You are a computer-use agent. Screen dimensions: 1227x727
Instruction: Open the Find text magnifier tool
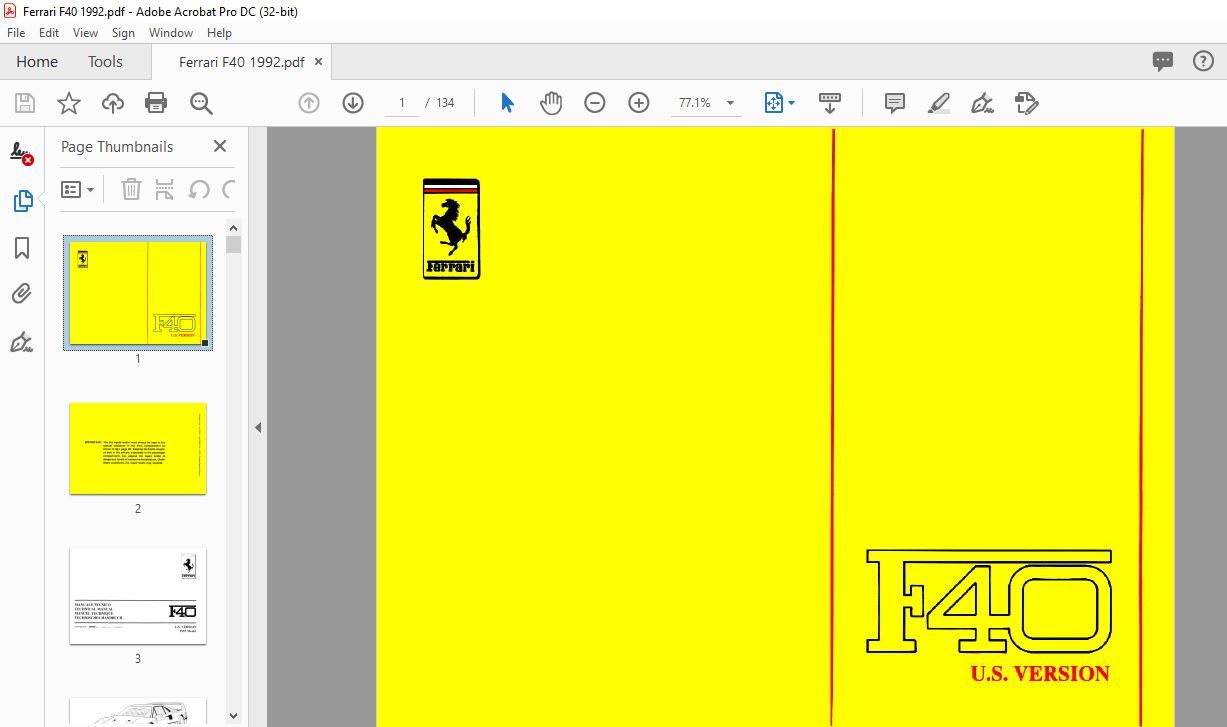[201, 103]
